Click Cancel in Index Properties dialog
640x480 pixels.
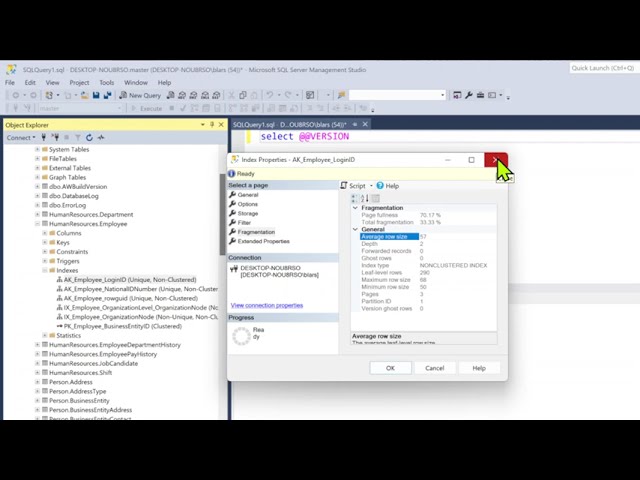[x=435, y=368]
